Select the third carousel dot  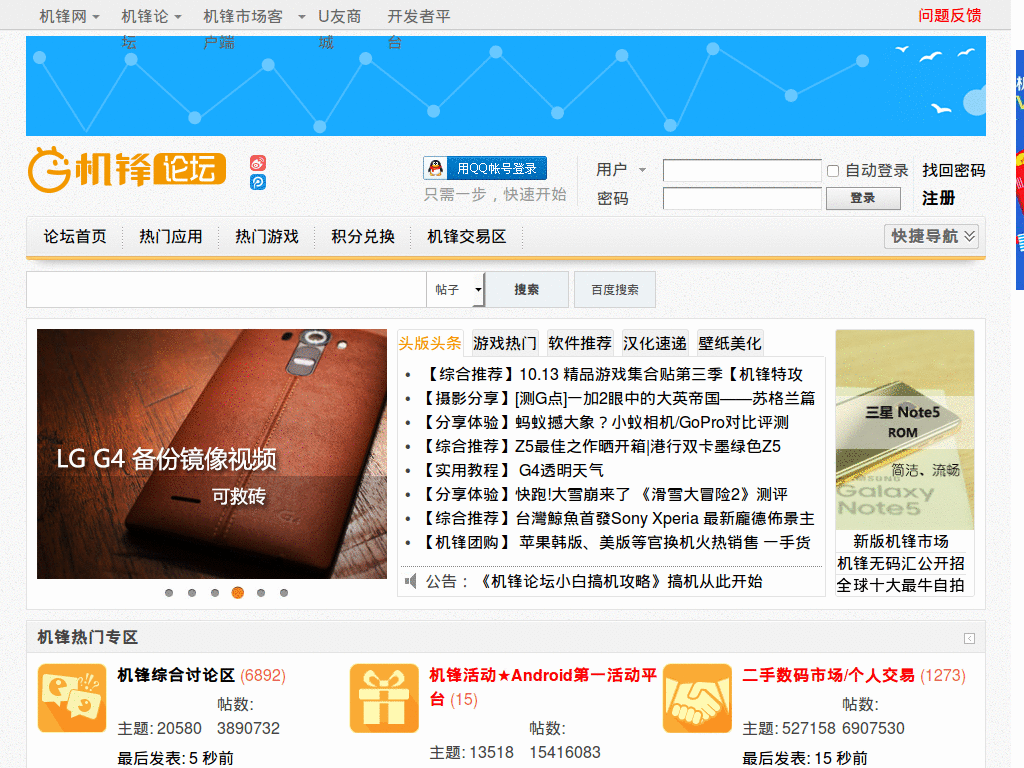(215, 593)
